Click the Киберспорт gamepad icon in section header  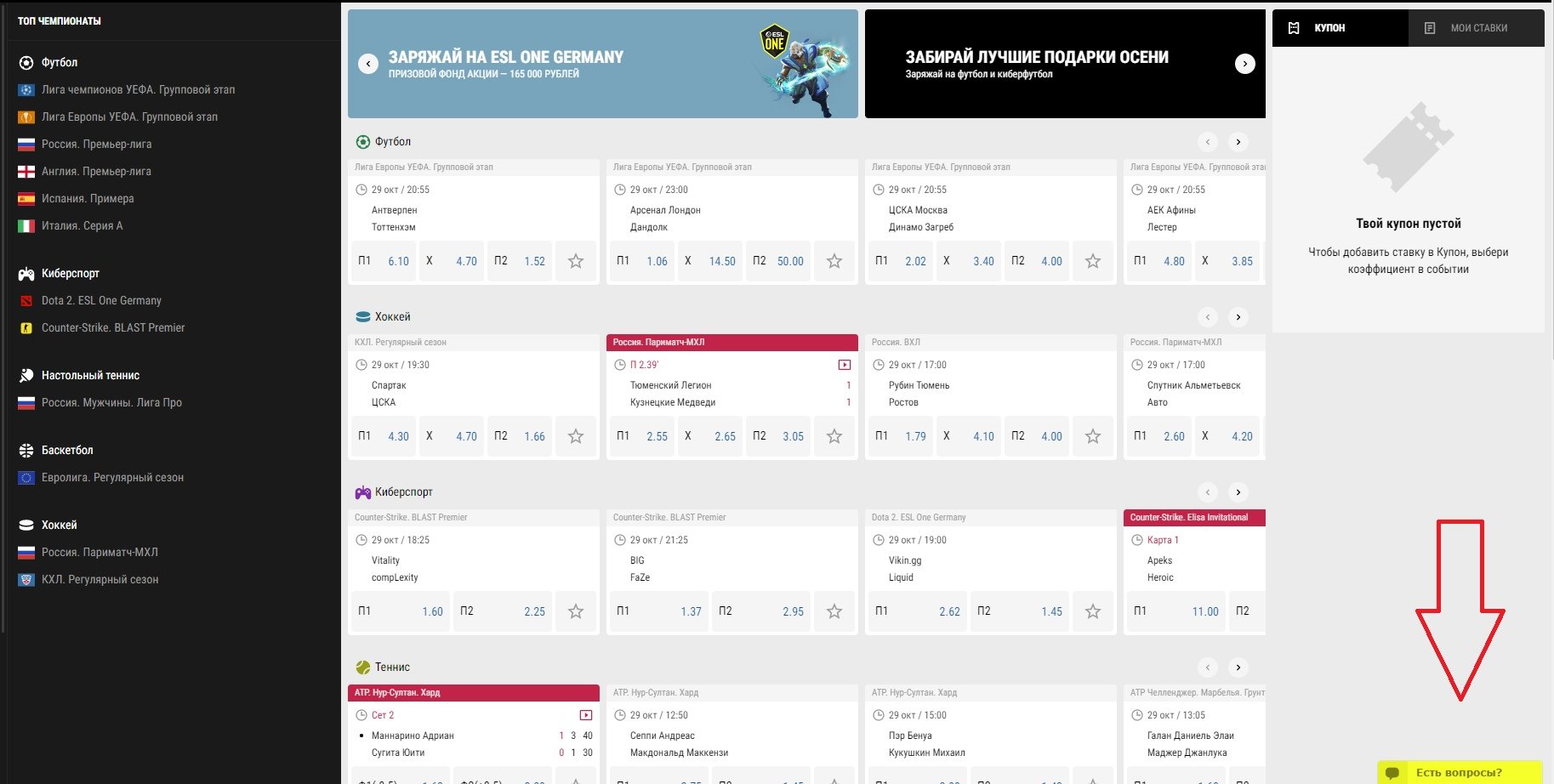(363, 492)
